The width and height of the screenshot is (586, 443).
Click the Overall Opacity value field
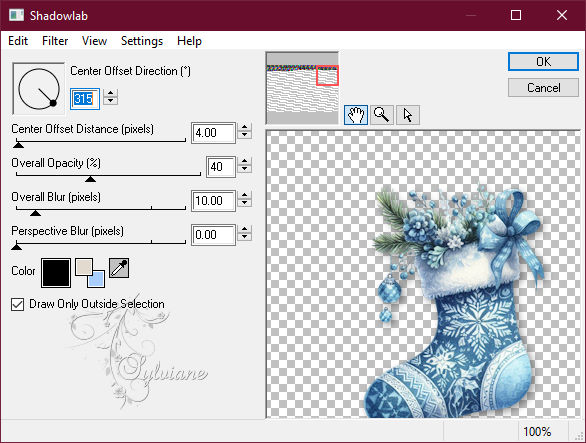pyautogui.click(x=221, y=167)
